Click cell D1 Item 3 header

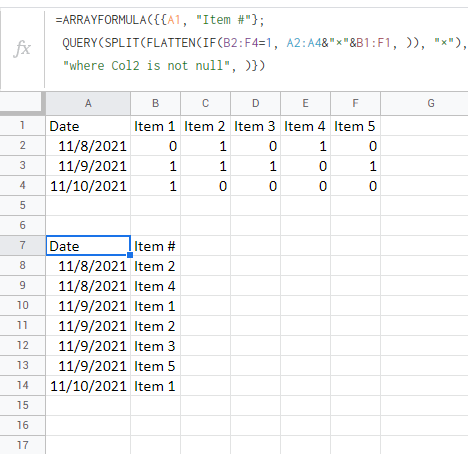point(255,126)
